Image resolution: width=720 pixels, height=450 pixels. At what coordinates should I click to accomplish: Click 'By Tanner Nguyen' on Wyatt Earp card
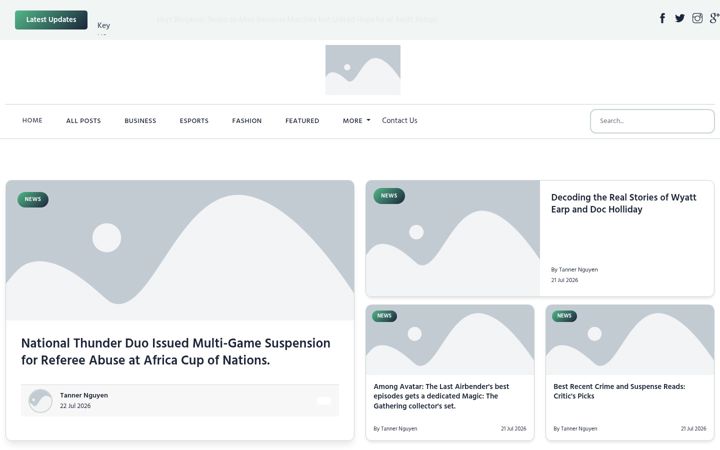coord(574,270)
